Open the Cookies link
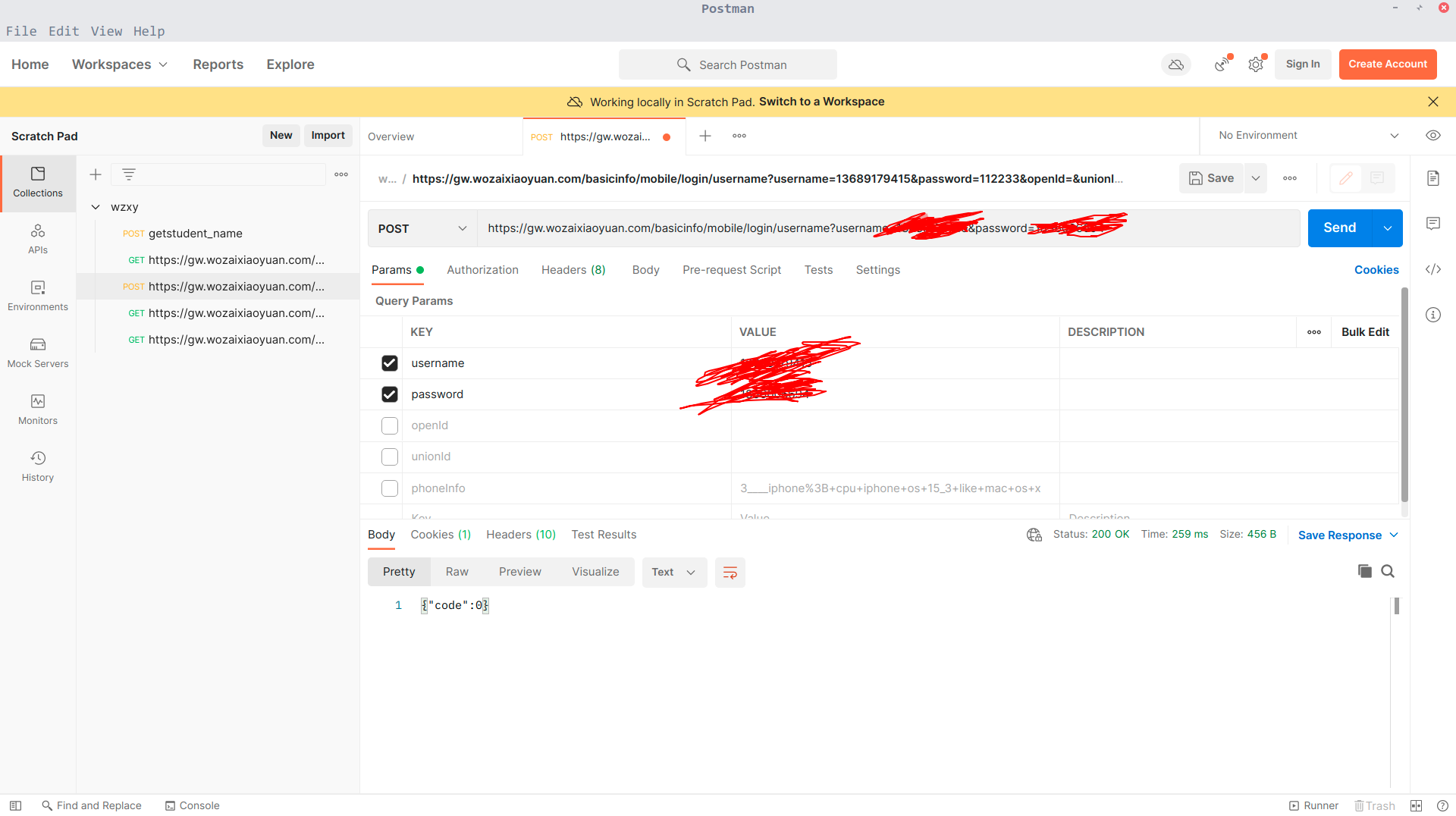Screen dimensions: 1456x816 click(1376, 270)
